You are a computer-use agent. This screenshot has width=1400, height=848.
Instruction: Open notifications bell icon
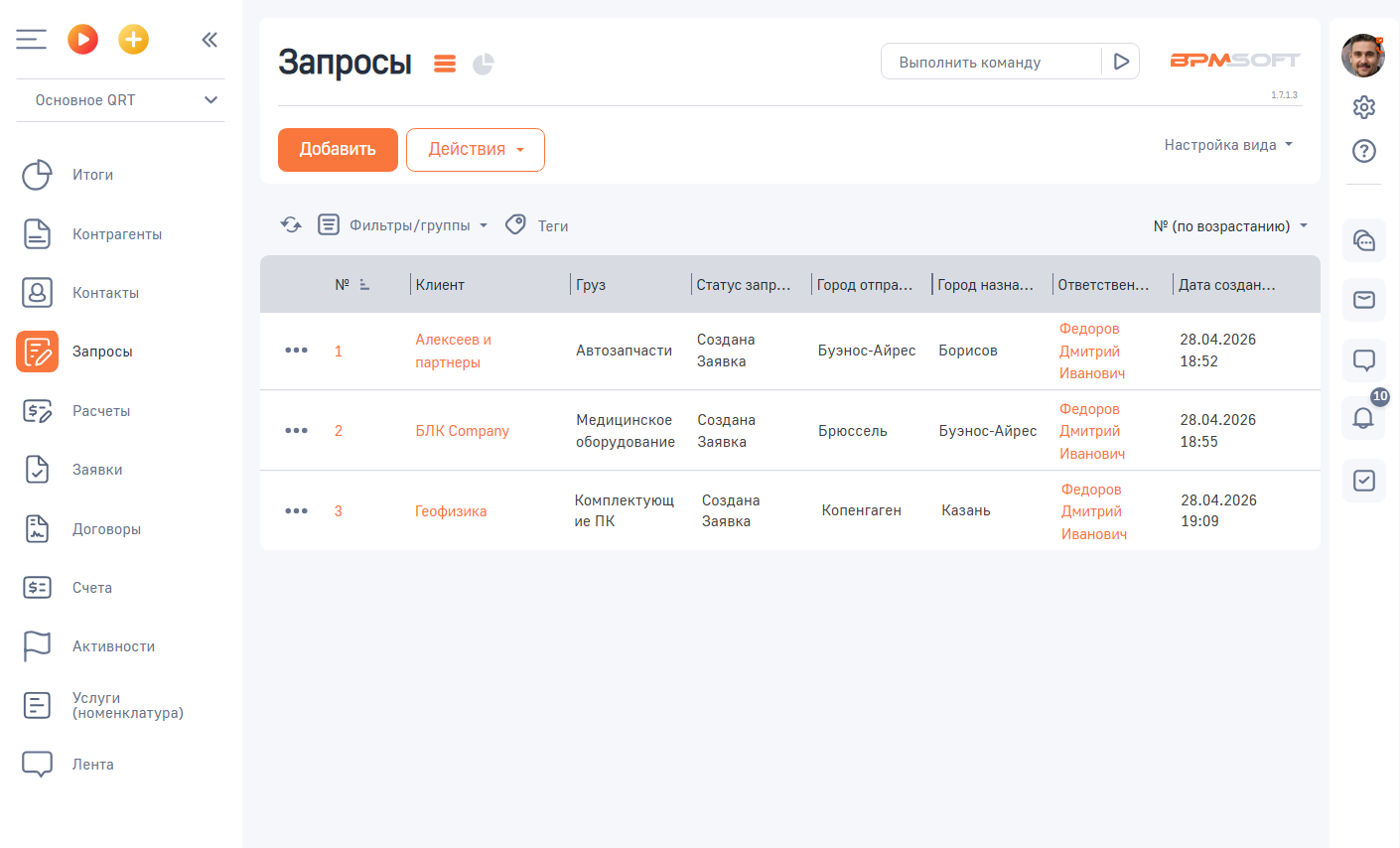tap(1363, 418)
